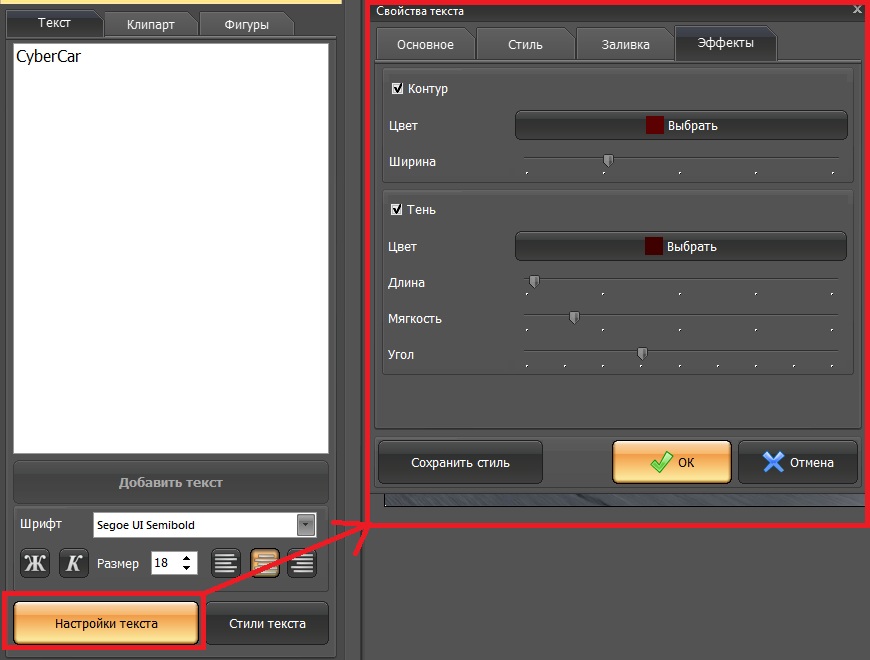Image resolution: width=870 pixels, height=660 pixels.
Task: Click the Длина shadow length slider handle
Action: coord(534,281)
